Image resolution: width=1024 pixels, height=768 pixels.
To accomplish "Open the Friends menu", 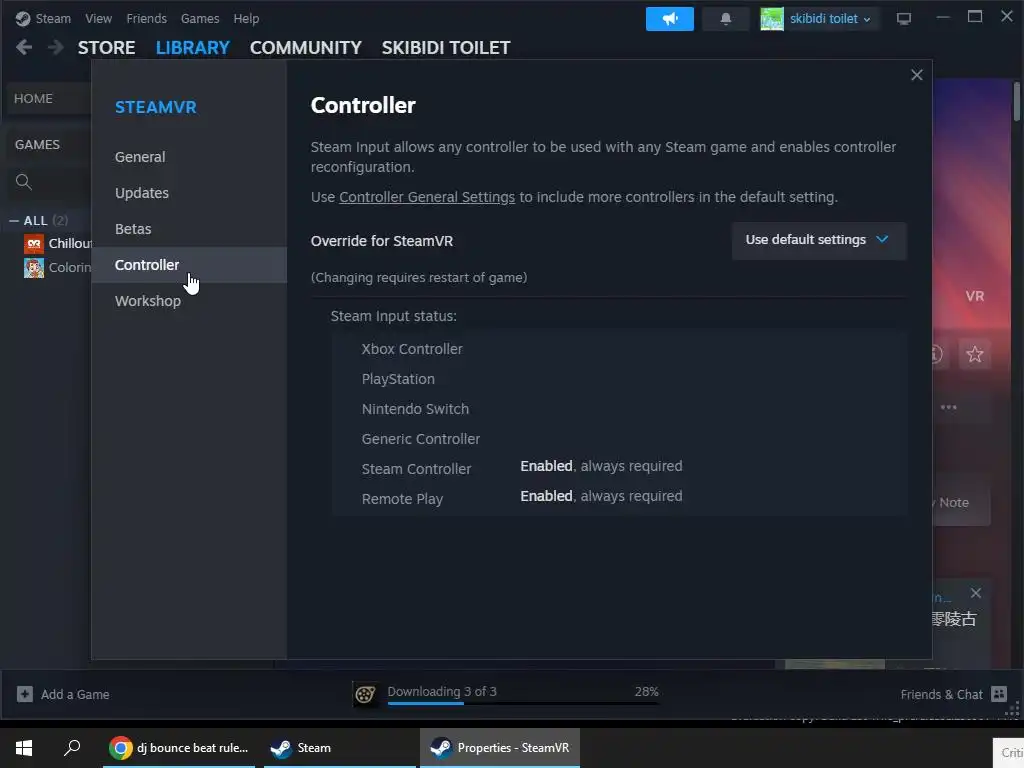I will (146, 18).
